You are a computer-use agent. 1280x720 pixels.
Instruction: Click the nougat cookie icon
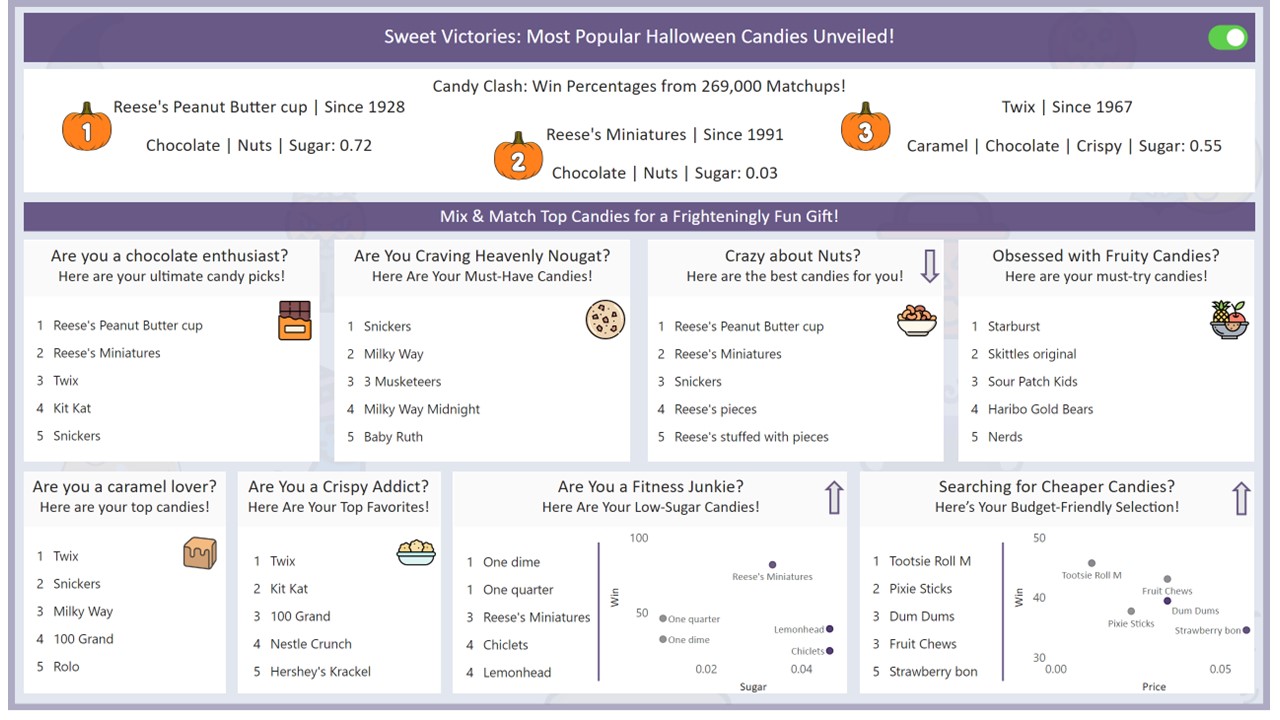605,320
